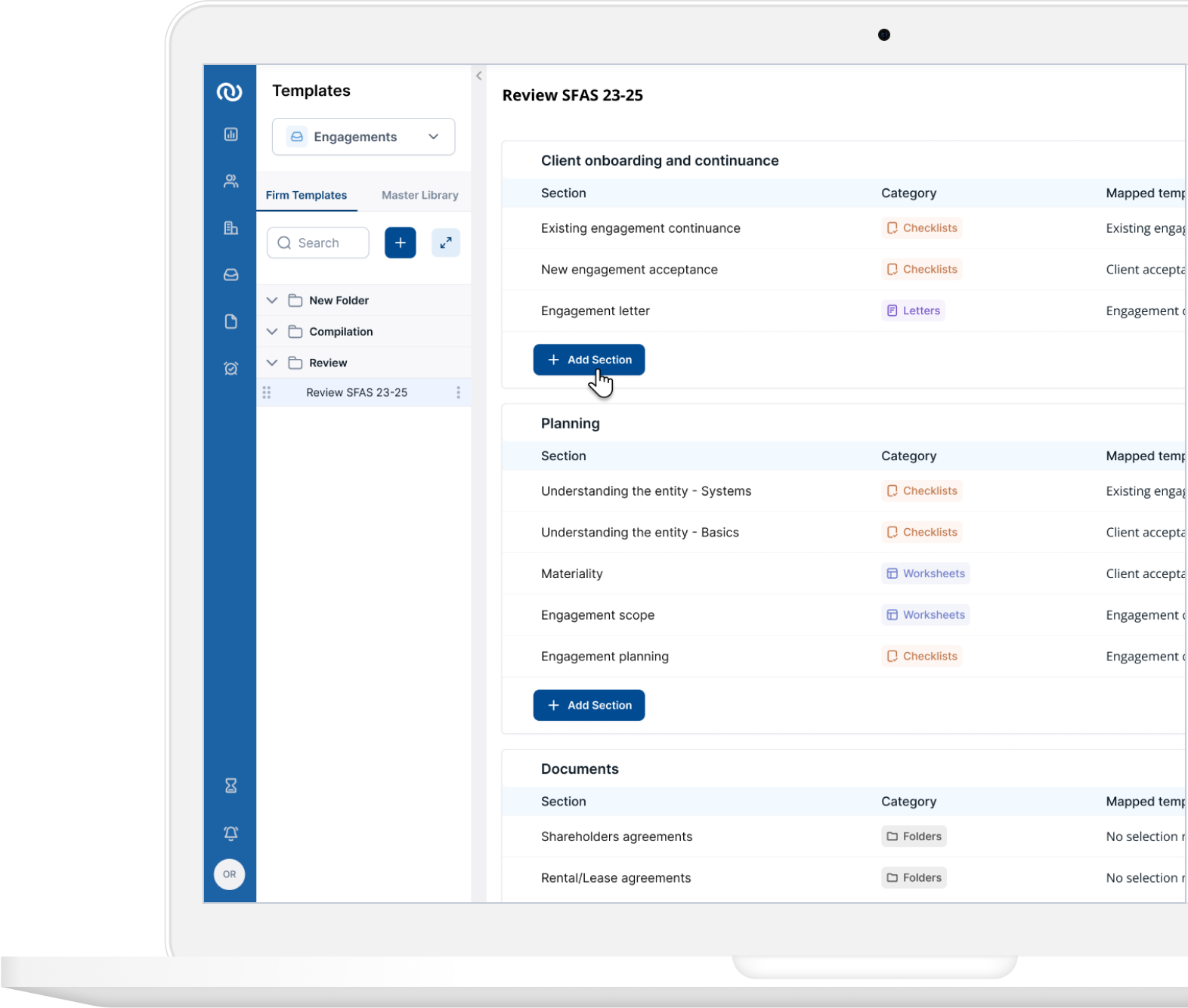Open the inbox tray icon in sidebar
The width and height of the screenshot is (1188, 1008).
230,275
